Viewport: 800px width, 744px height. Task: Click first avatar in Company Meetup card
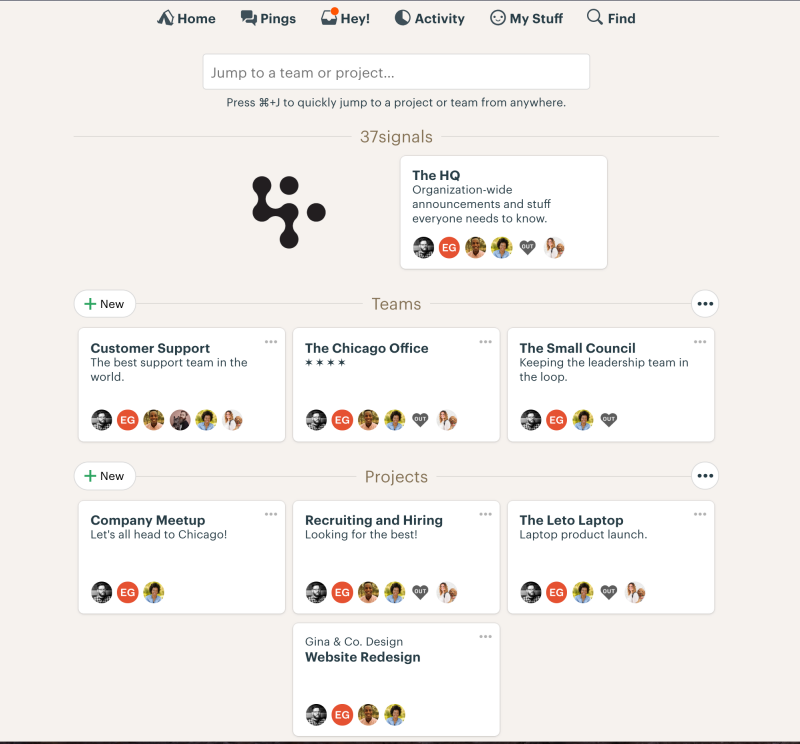point(102,592)
